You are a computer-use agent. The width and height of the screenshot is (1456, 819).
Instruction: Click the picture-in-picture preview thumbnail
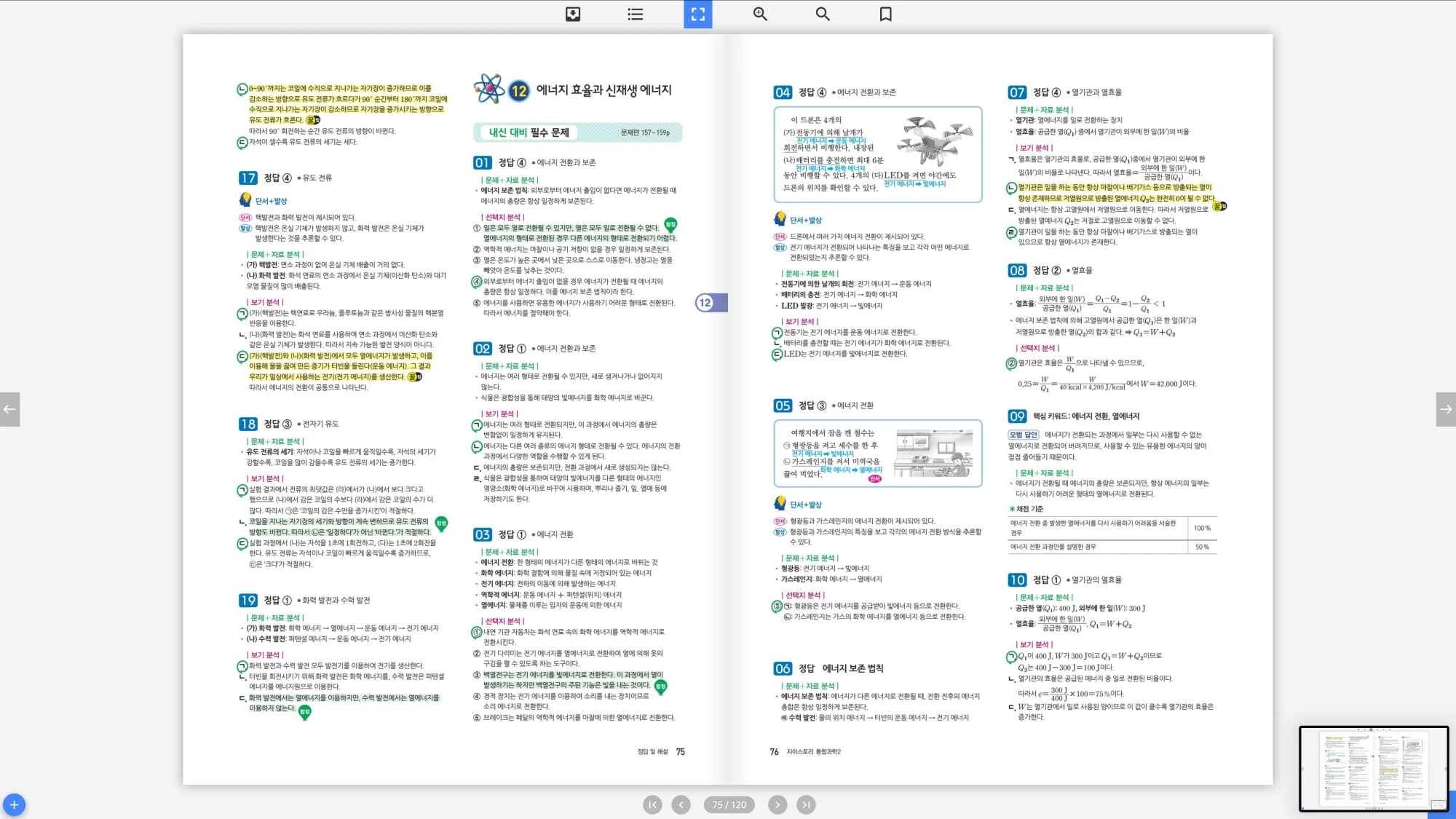(1373, 768)
